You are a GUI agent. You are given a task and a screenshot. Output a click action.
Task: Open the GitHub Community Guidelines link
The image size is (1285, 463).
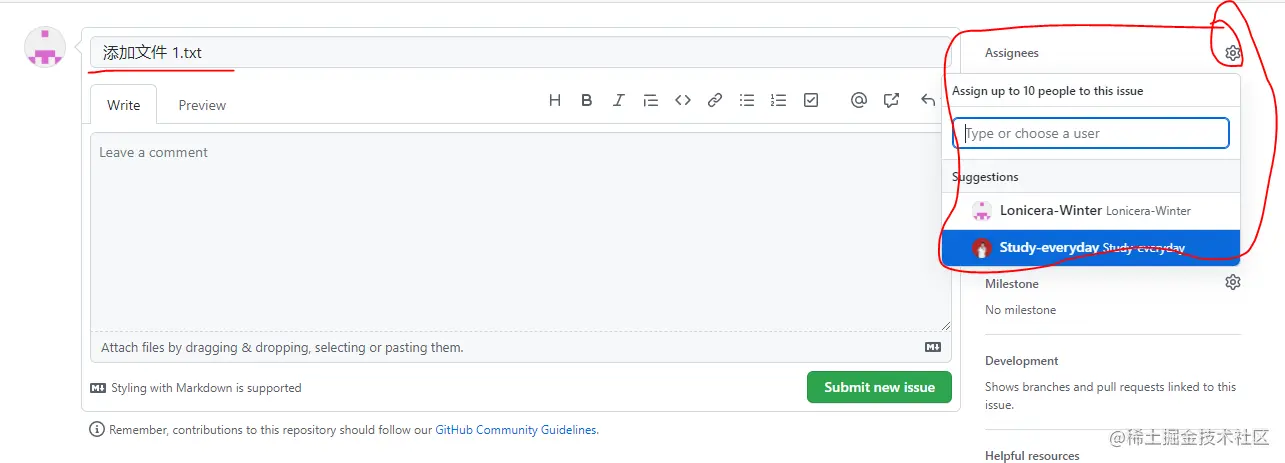tap(516, 430)
